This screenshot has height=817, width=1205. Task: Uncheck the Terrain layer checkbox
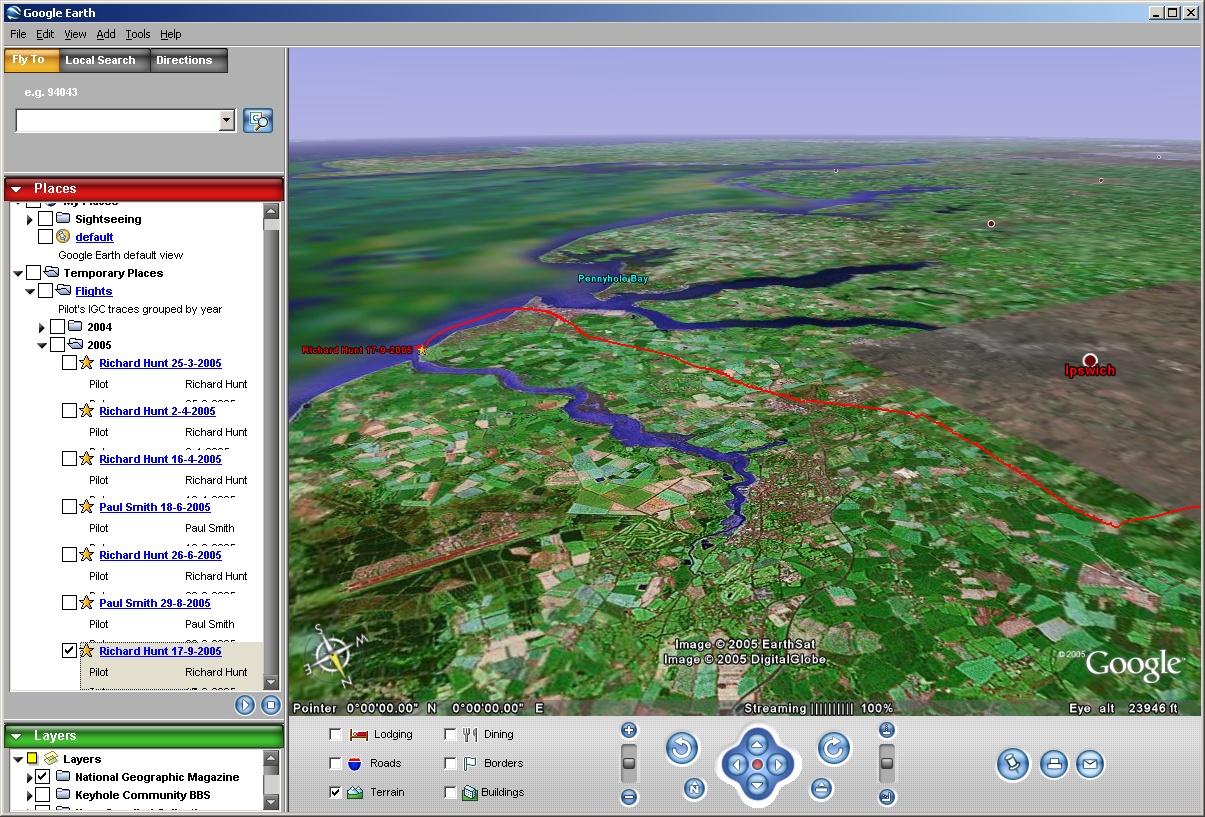(335, 792)
